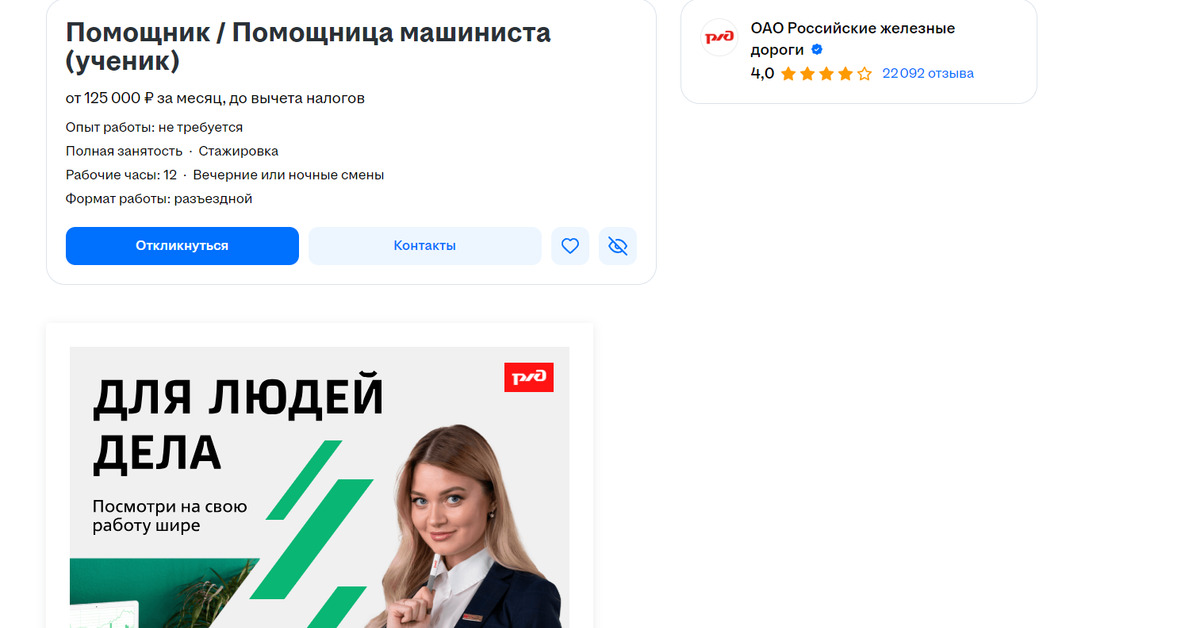Screen dimensions: 1200x628
Task: Hide this vacancy using crossed-eye icon
Action: click(x=618, y=246)
